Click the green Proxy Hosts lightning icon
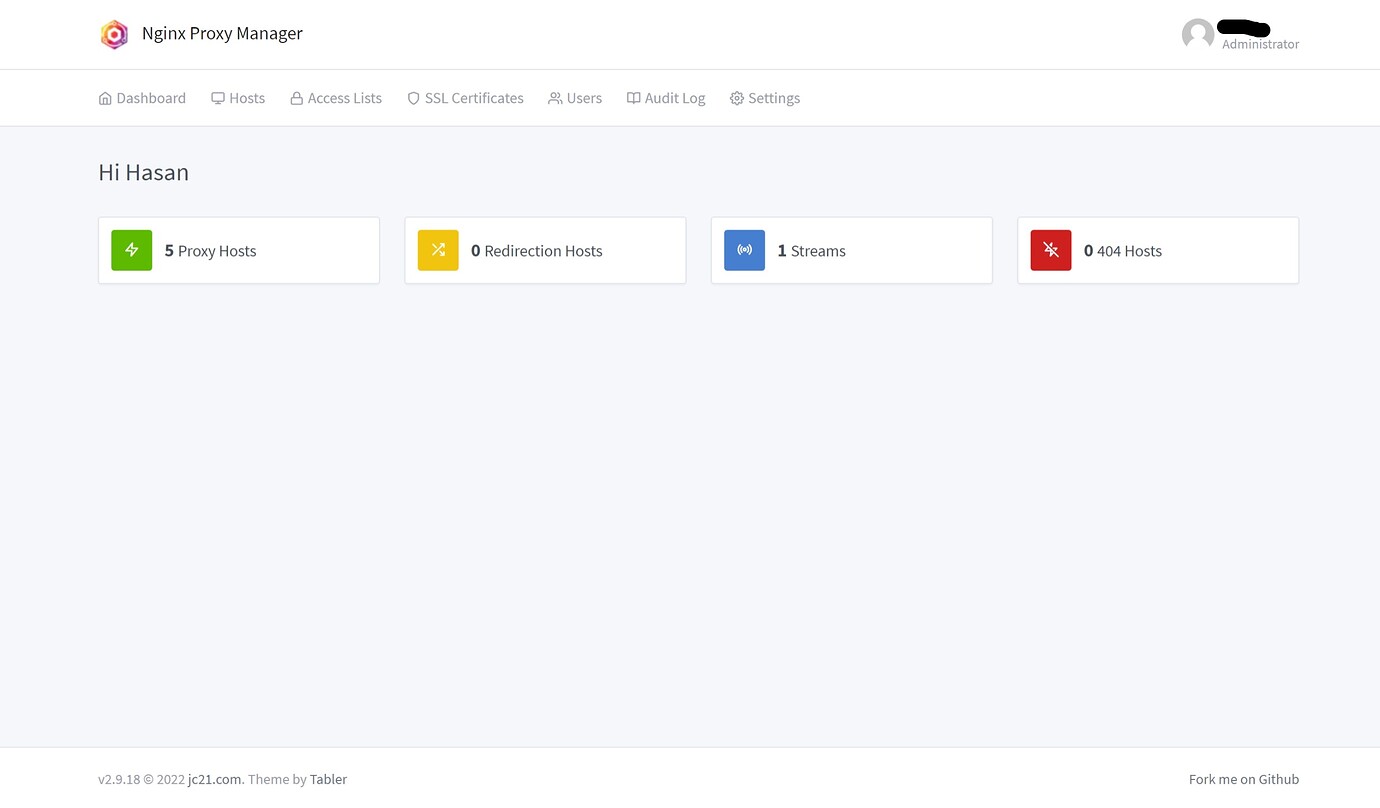This screenshot has height=808, width=1380. click(x=131, y=250)
